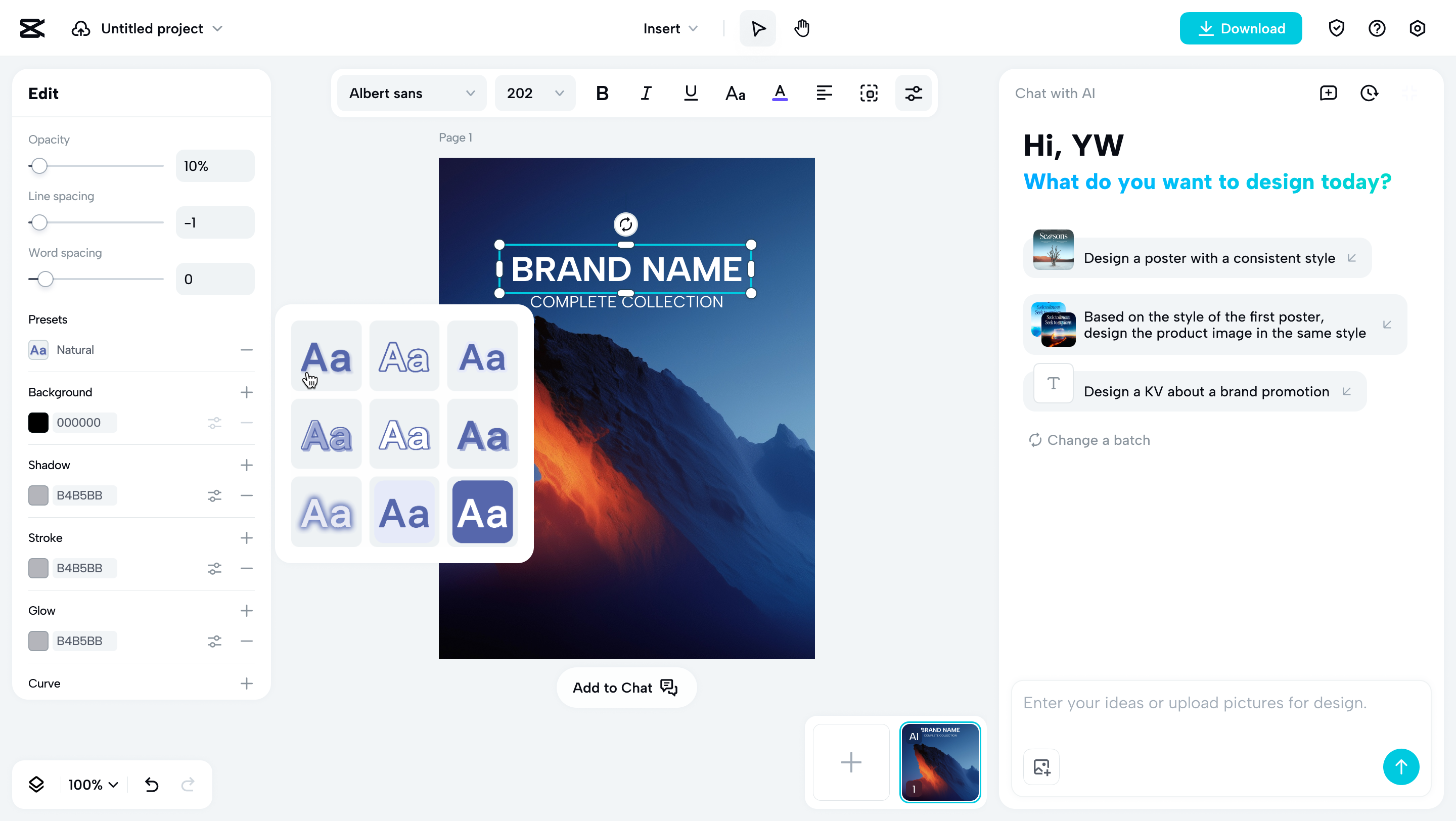Expand the 100% zoom dropdown
Screen dimensions: 1456x821
click(93, 784)
